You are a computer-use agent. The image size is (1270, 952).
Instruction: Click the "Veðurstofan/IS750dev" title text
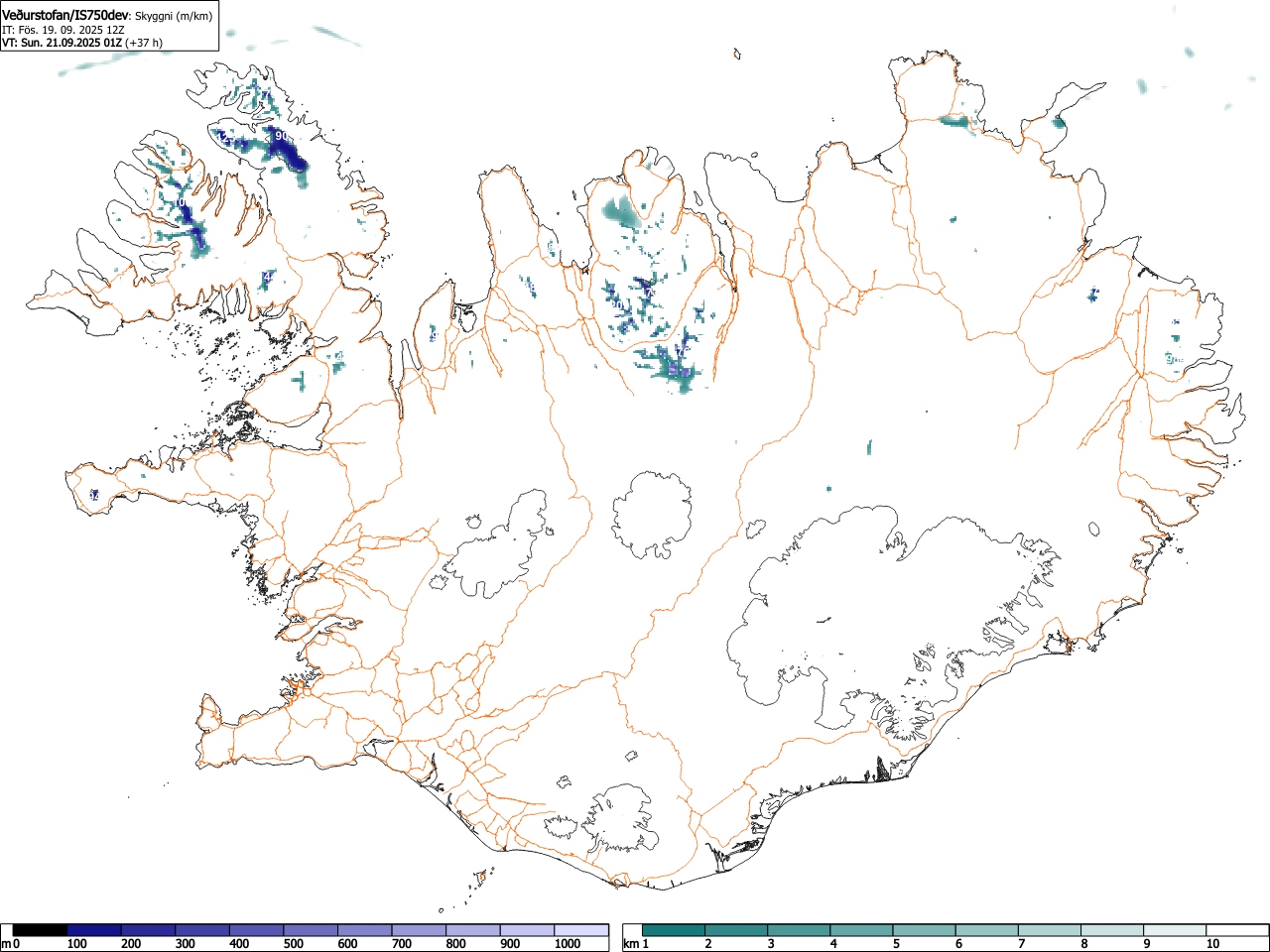point(65,15)
